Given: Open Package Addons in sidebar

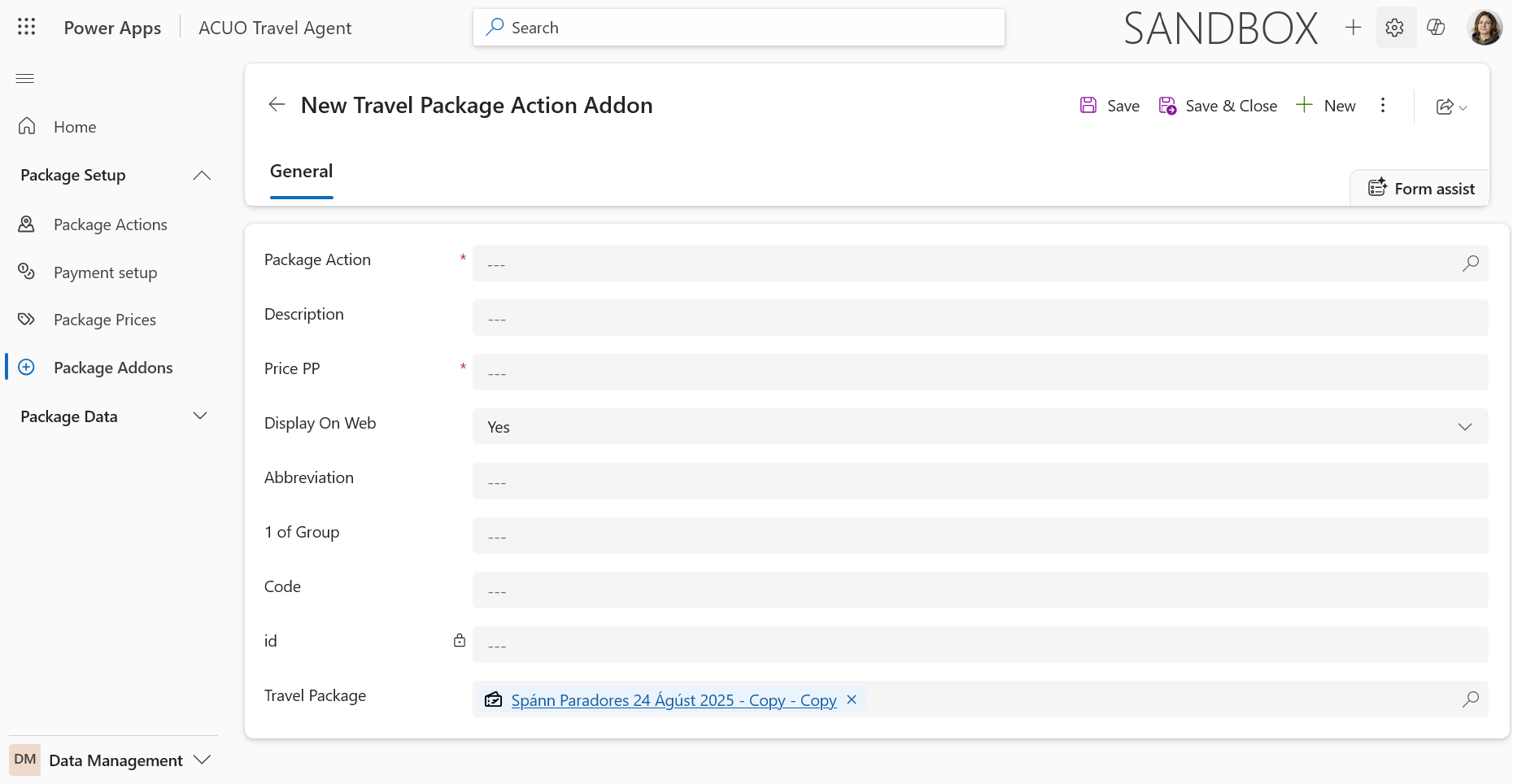Looking at the screenshot, I should pos(113,368).
